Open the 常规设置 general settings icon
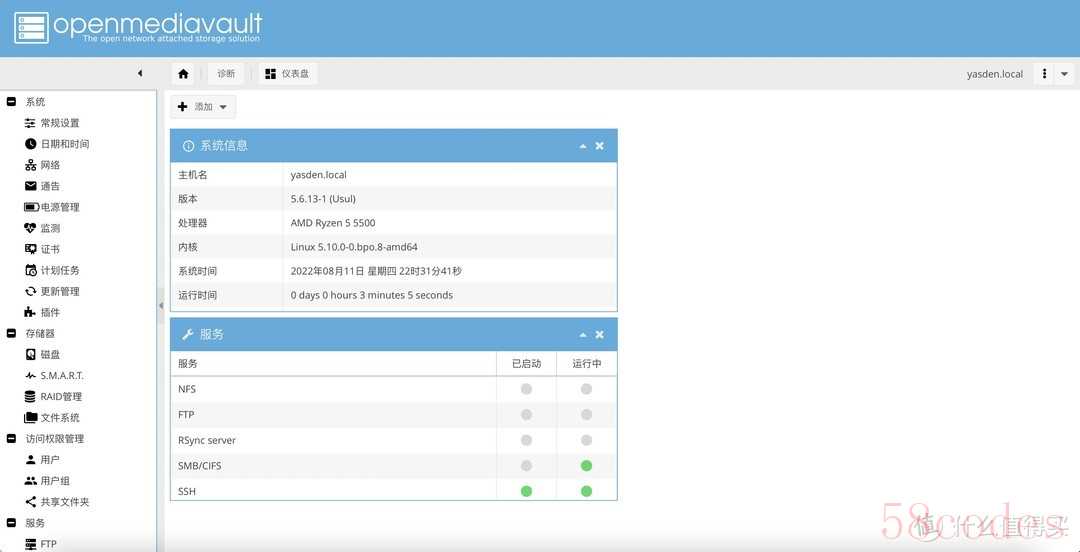This screenshot has height=552, width=1080. coord(30,123)
